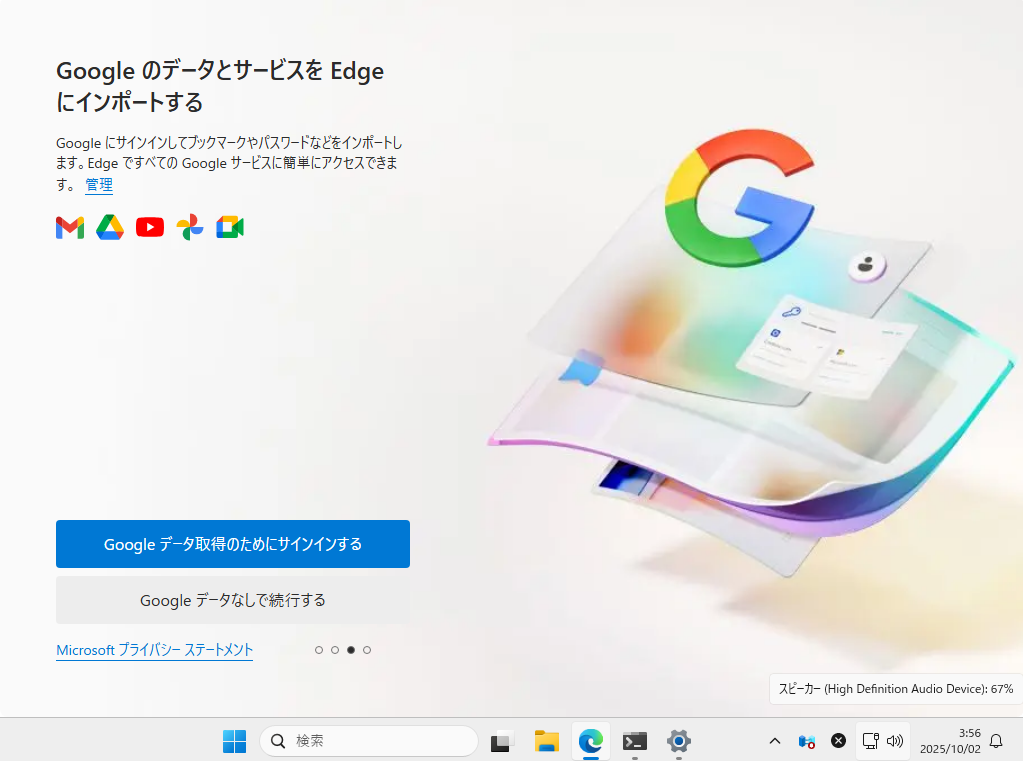Screen dimensions: 1023x761
Task: Jump to the fourth page indicator dot
Action: (x=367, y=650)
